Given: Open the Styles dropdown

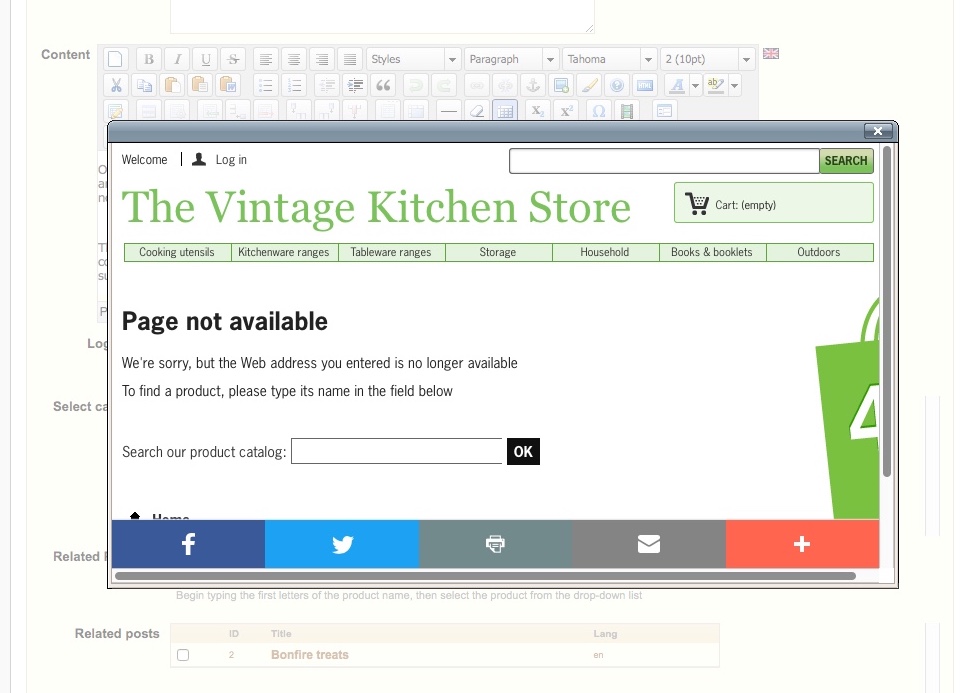Looking at the screenshot, I should (x=414, y=59).
